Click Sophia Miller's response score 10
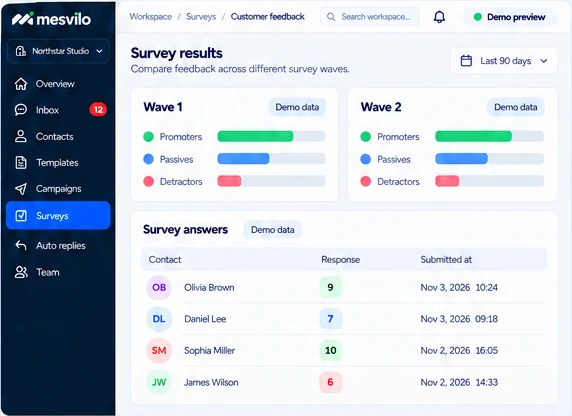This screenshot has width=572, height=416. click(331, 351)
